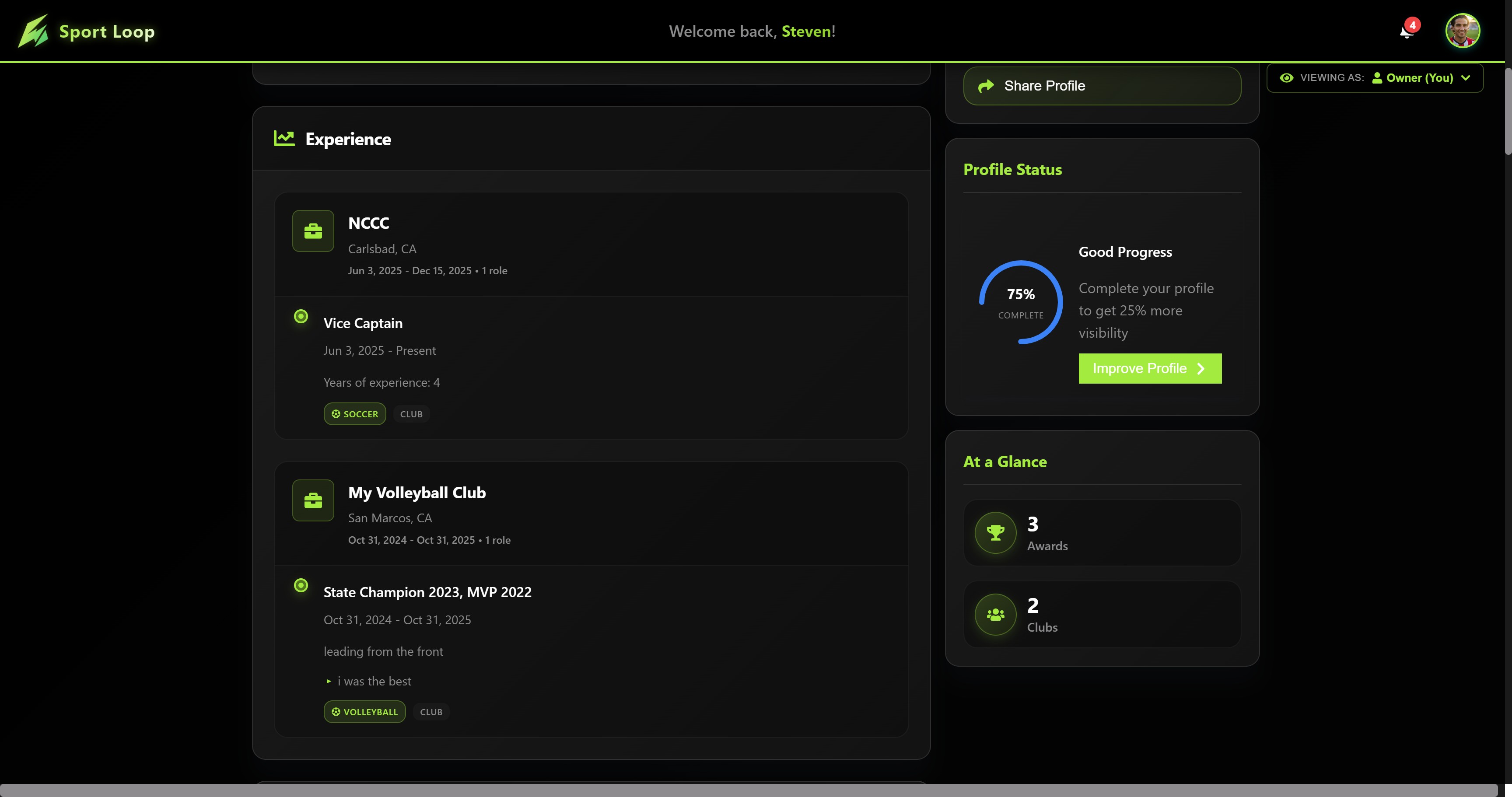Click the 75% complete progress ring
The height and width of the screenshot is (797, 1512).
pyautogui.click(x=1021, y=302)
